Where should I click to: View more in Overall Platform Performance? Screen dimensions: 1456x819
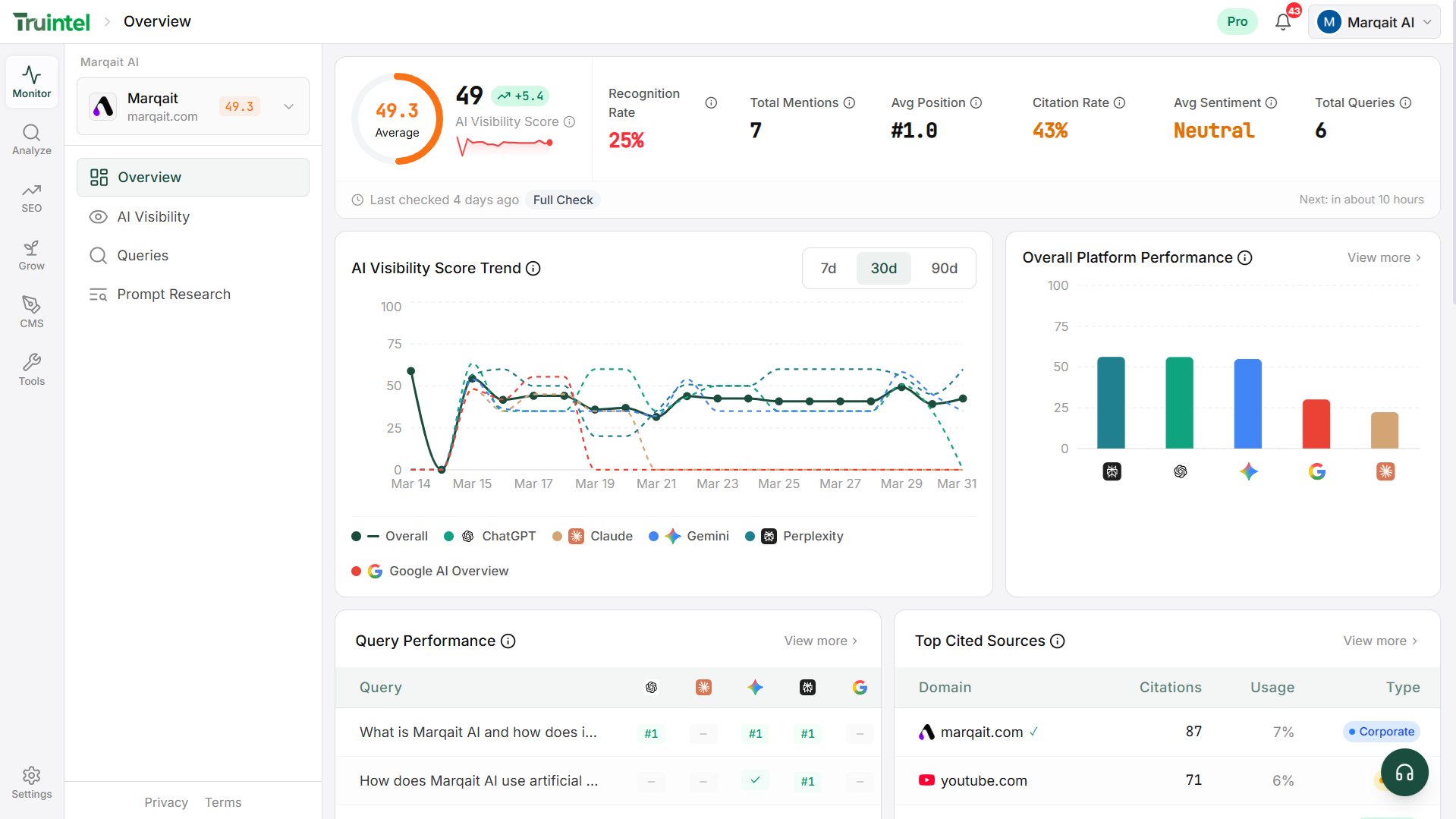click(1385, 258)
